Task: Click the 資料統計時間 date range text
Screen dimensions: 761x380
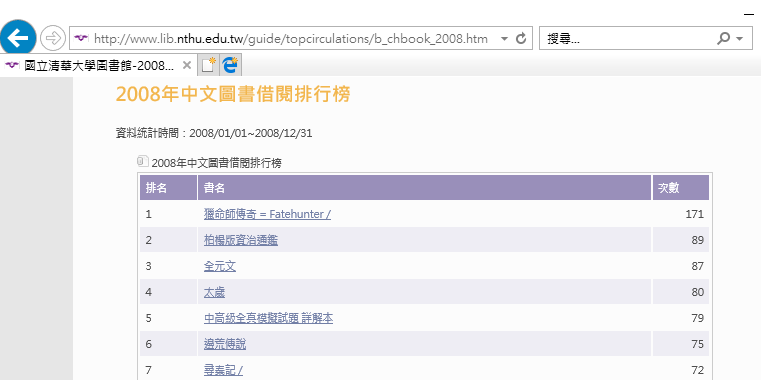Action: click(x=214, y=133)
